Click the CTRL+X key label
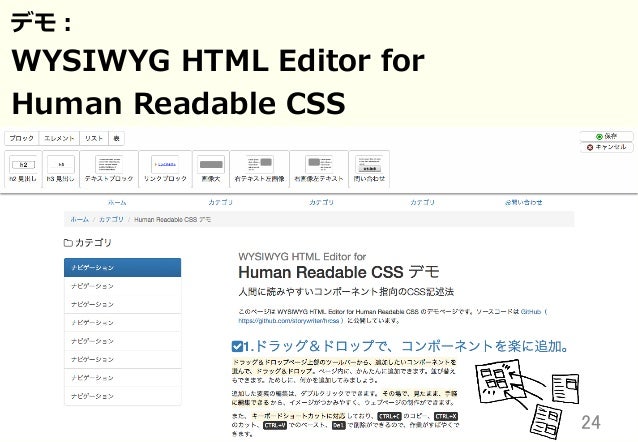The width and height of the screenshot is (638, 442). 446,416
